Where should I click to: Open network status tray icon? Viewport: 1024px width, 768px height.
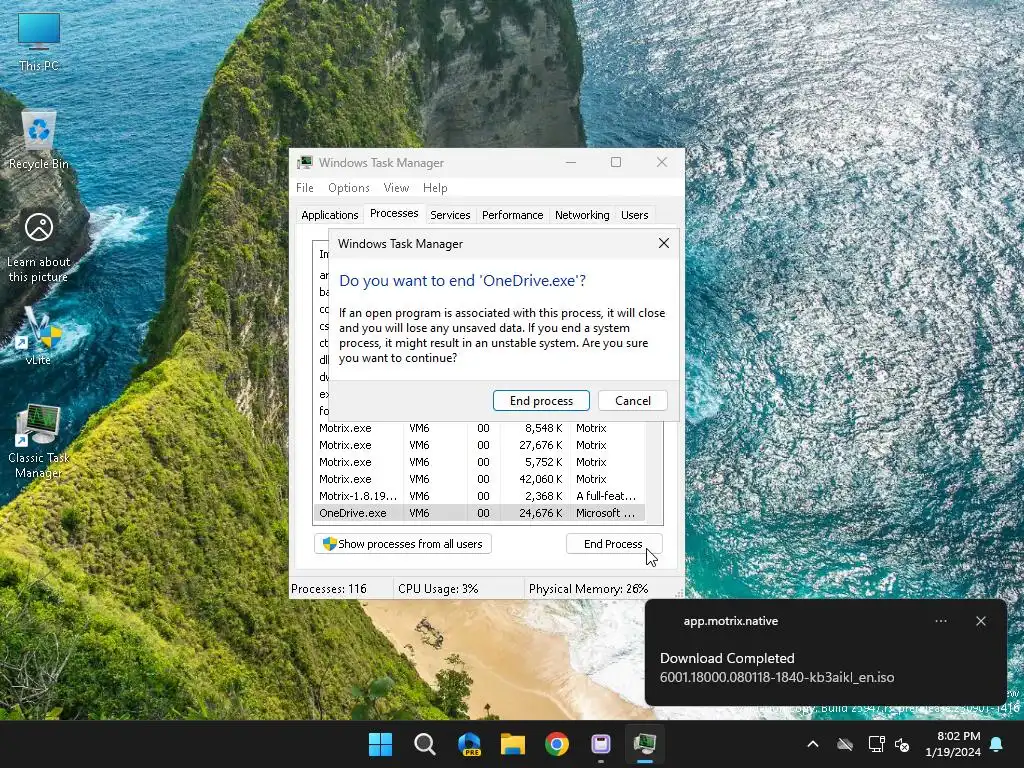pos(876,744)
